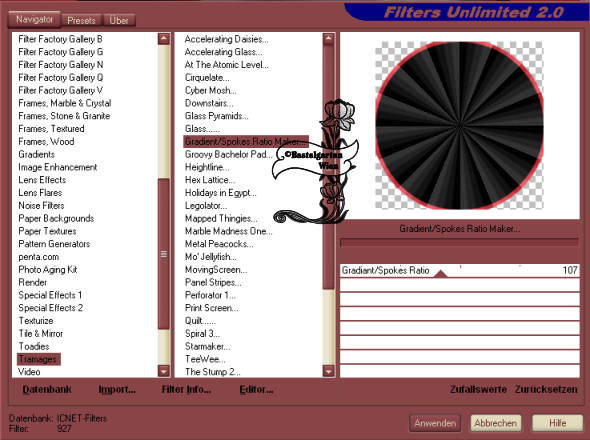Click the category list scroll-up arrow
590x440 pixels.
pyautogui.click(x=164, y=39)
